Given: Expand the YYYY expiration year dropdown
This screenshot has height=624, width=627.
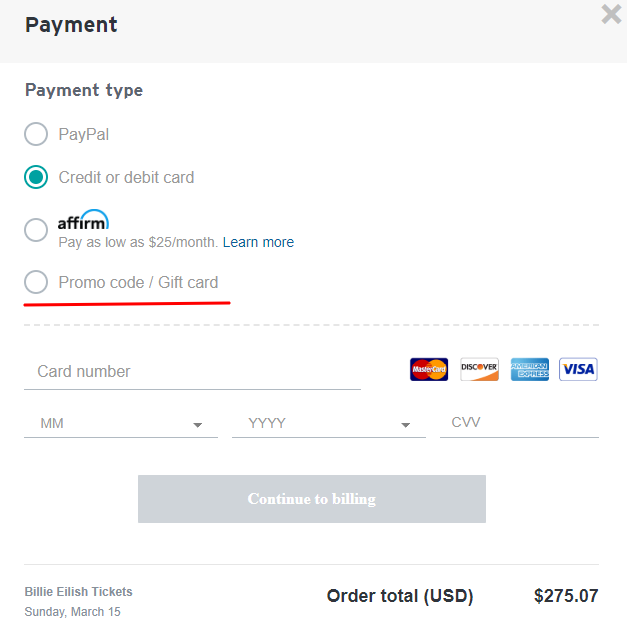Looking at the screenshot, I should point(329,424).
